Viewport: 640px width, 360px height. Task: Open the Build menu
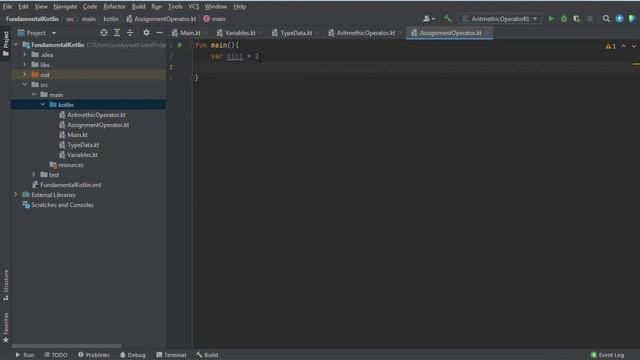pyautogui.click(x=138, y=7)
